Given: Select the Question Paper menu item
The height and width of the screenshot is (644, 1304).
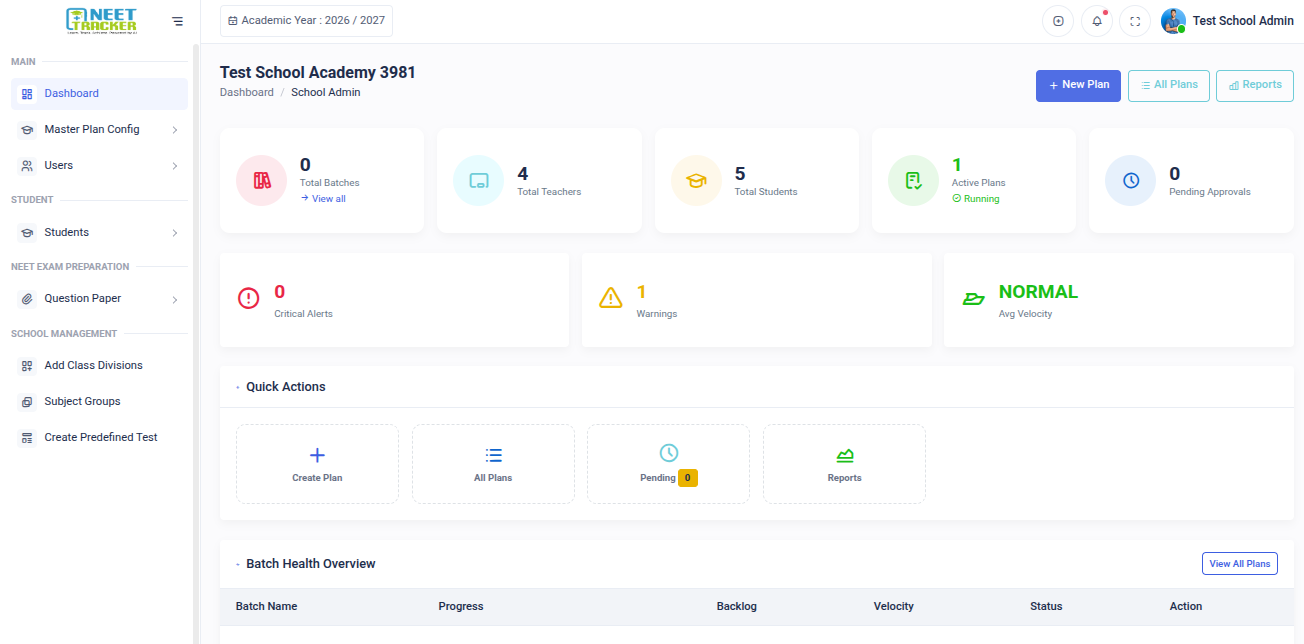Looking at the screenshot, I should (99, 299).
